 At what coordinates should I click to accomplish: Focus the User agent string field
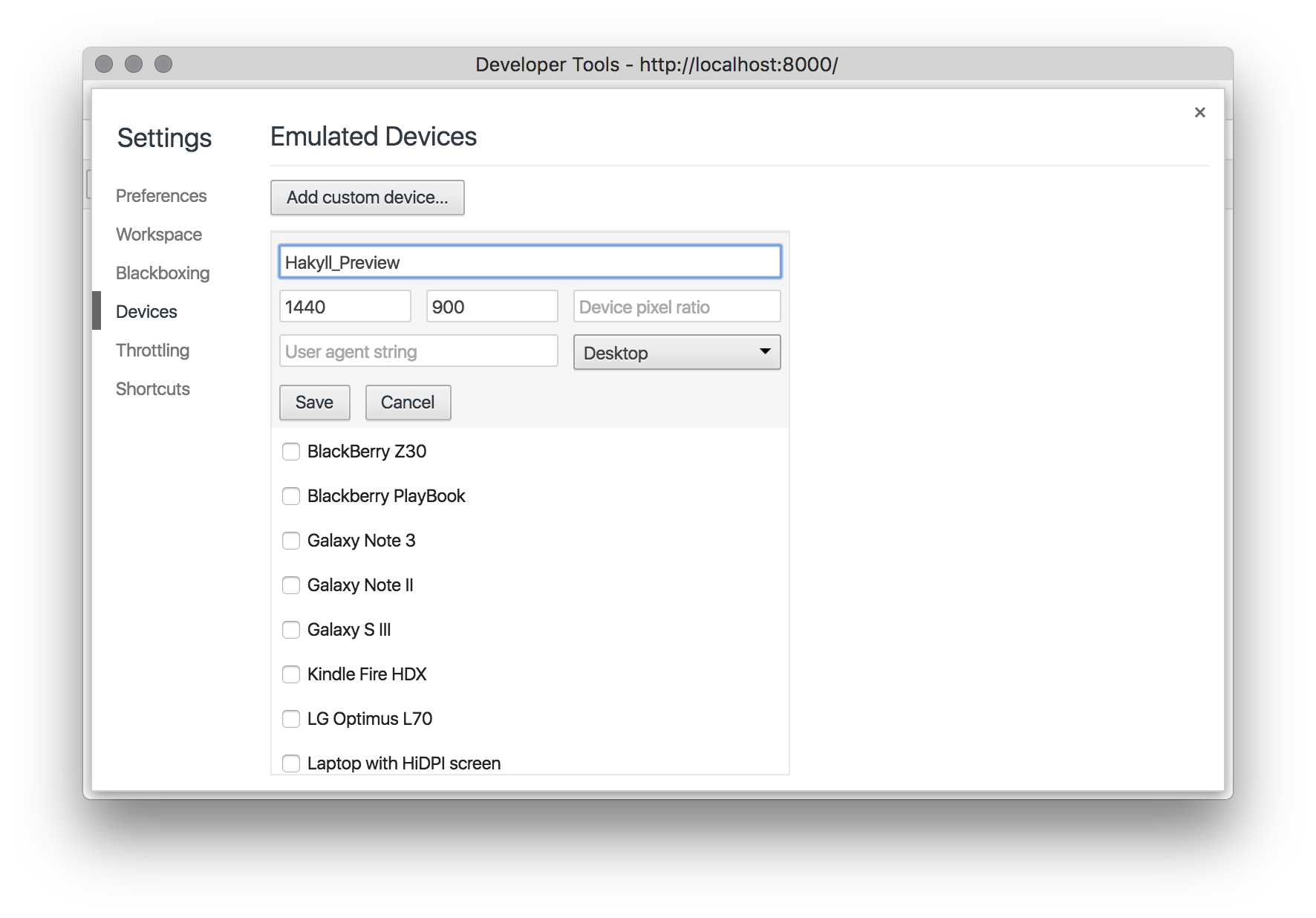tap(418, 351)
